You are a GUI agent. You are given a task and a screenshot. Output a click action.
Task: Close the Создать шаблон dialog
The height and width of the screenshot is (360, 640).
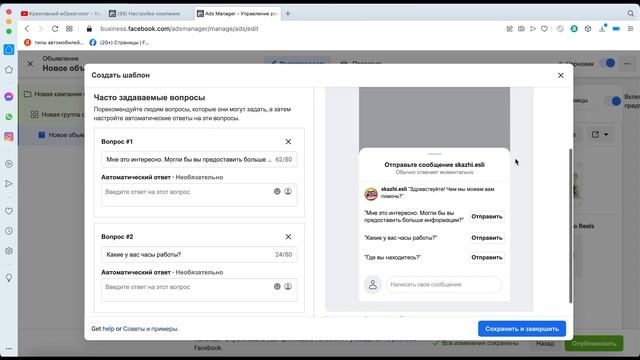pyautogui.click(x=561, y=76)
